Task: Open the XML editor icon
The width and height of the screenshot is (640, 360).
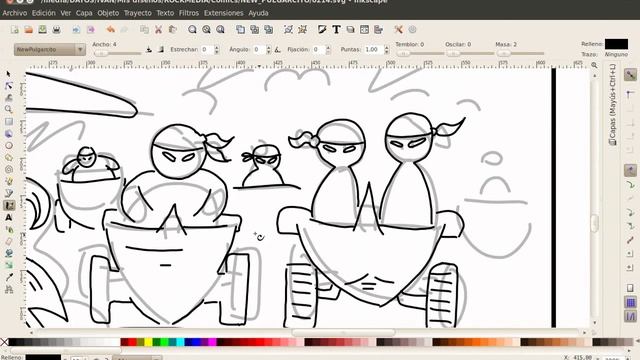Action: [x=364, y=29]
